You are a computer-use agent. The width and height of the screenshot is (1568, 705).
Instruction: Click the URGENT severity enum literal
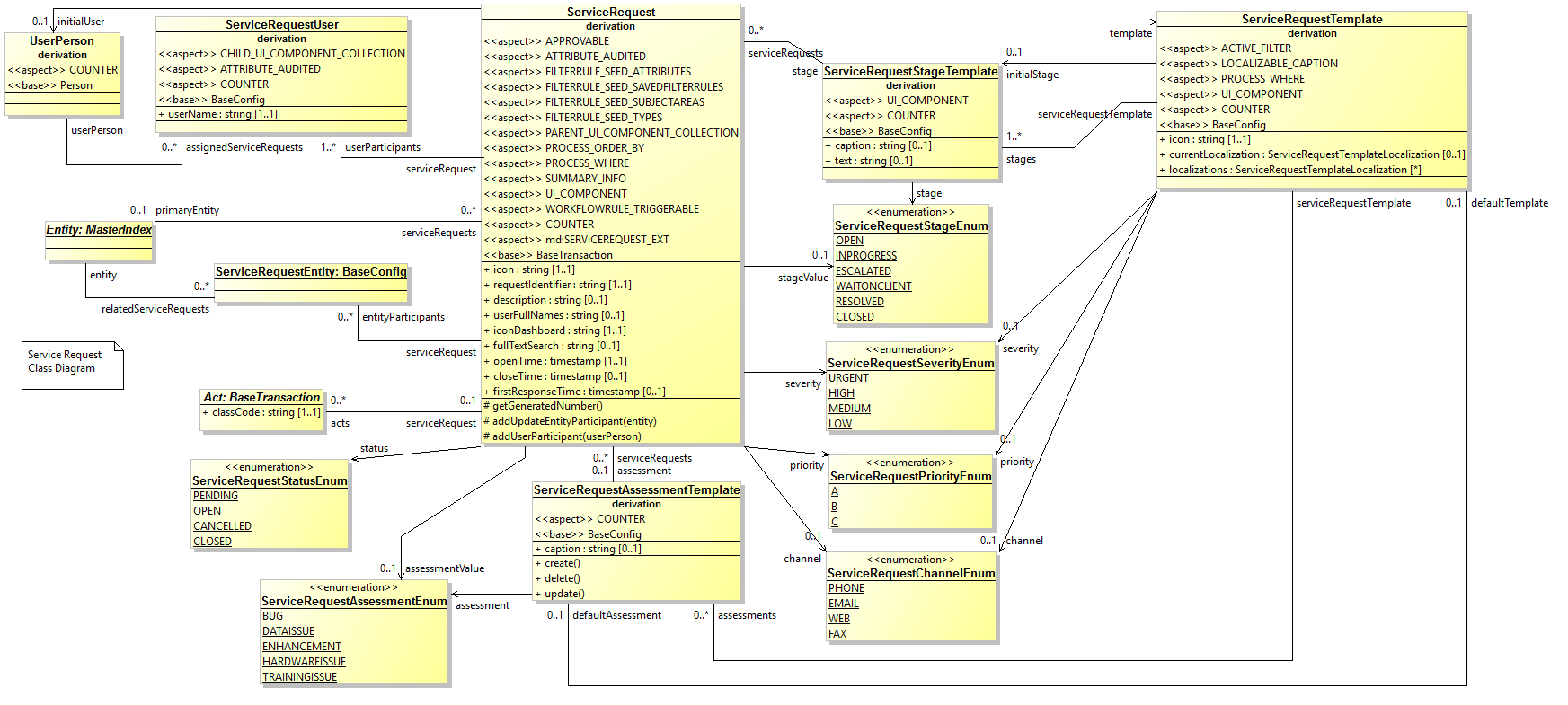(x=848, y=378)
